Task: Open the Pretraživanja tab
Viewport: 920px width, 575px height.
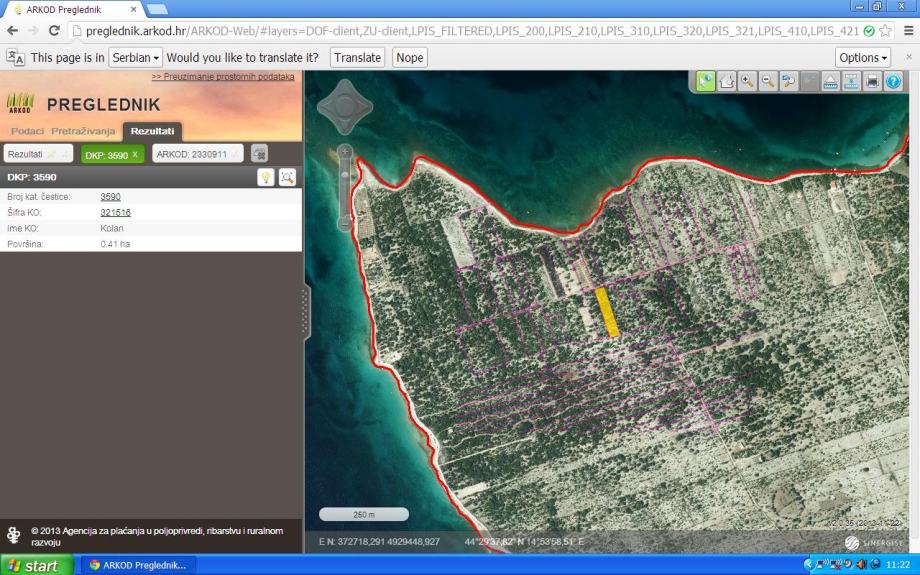Action: tap(83, 131)
